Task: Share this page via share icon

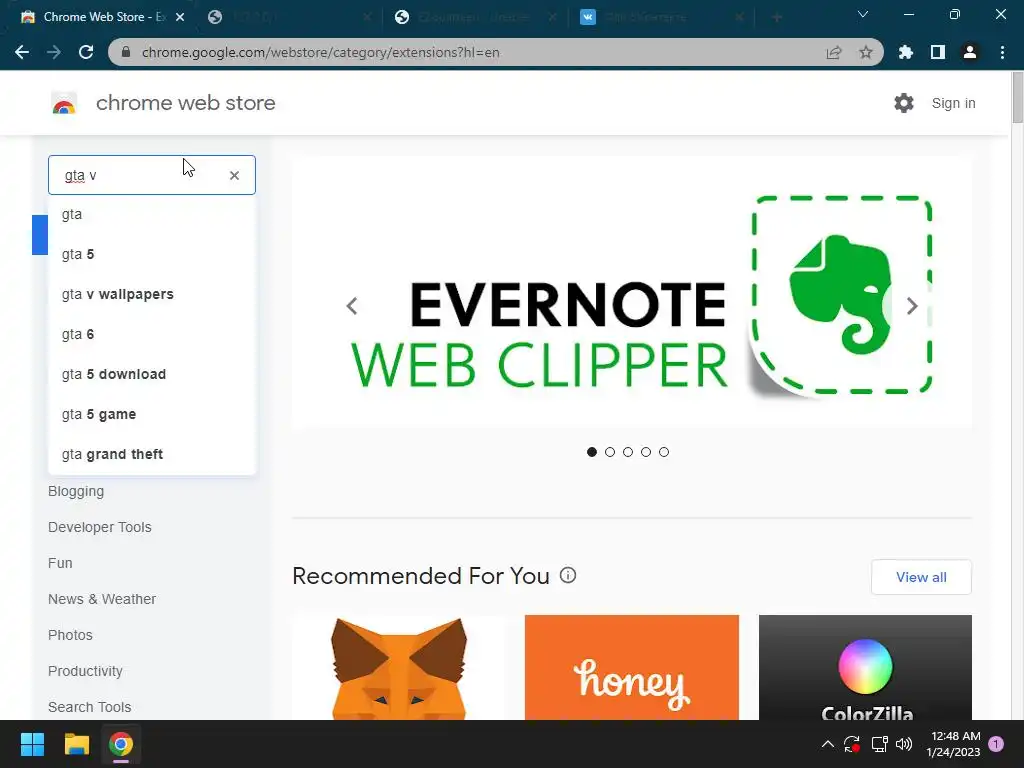Action: pos(833,52)
